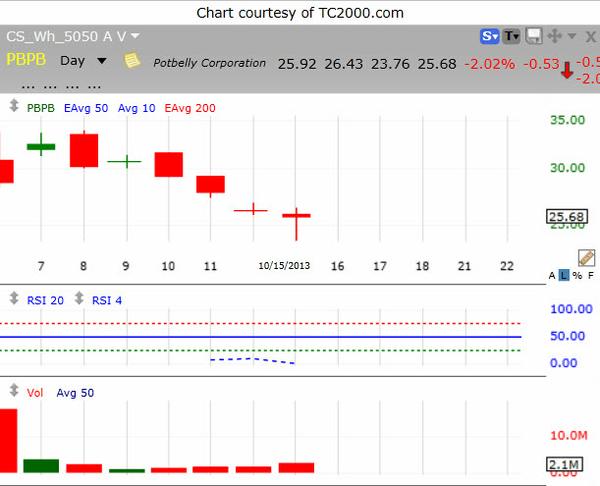This screenshot has width=600, height=486.
Task: Click the dotted placeholder row under ticker
Action: 61,86
